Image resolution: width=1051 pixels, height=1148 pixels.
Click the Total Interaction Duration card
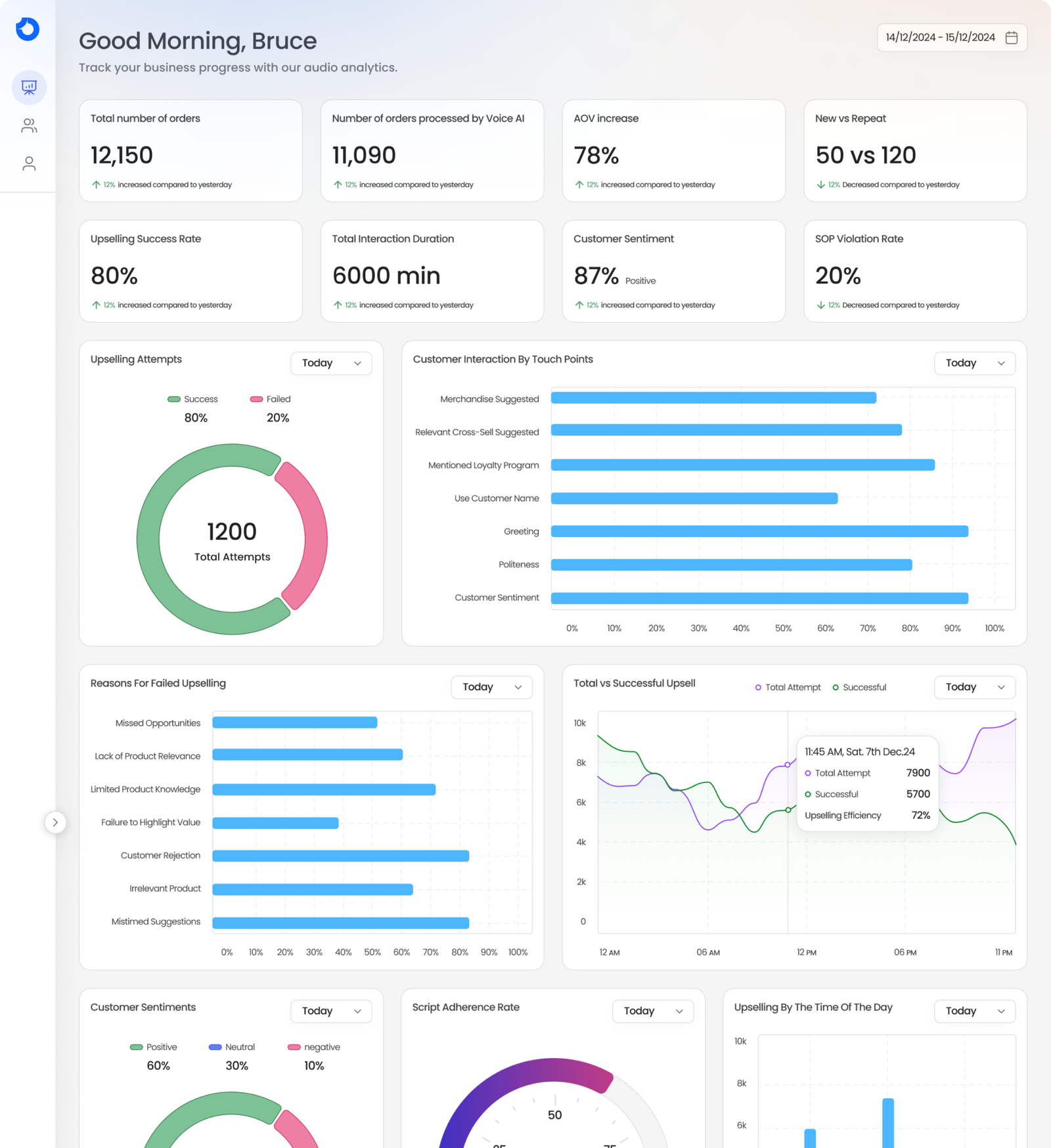432,271
